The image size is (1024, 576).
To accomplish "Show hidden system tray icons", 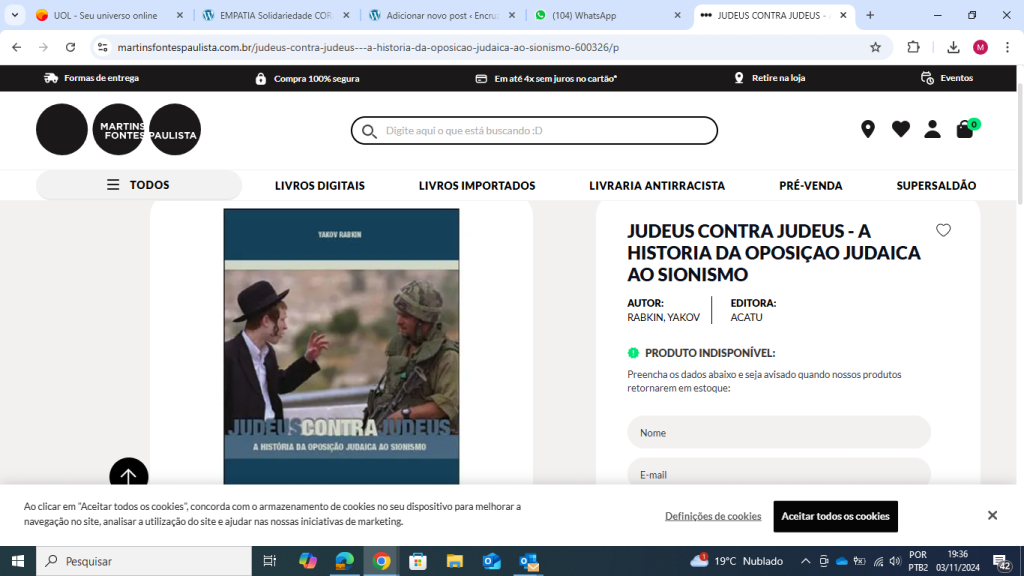I will click(805, 561).
